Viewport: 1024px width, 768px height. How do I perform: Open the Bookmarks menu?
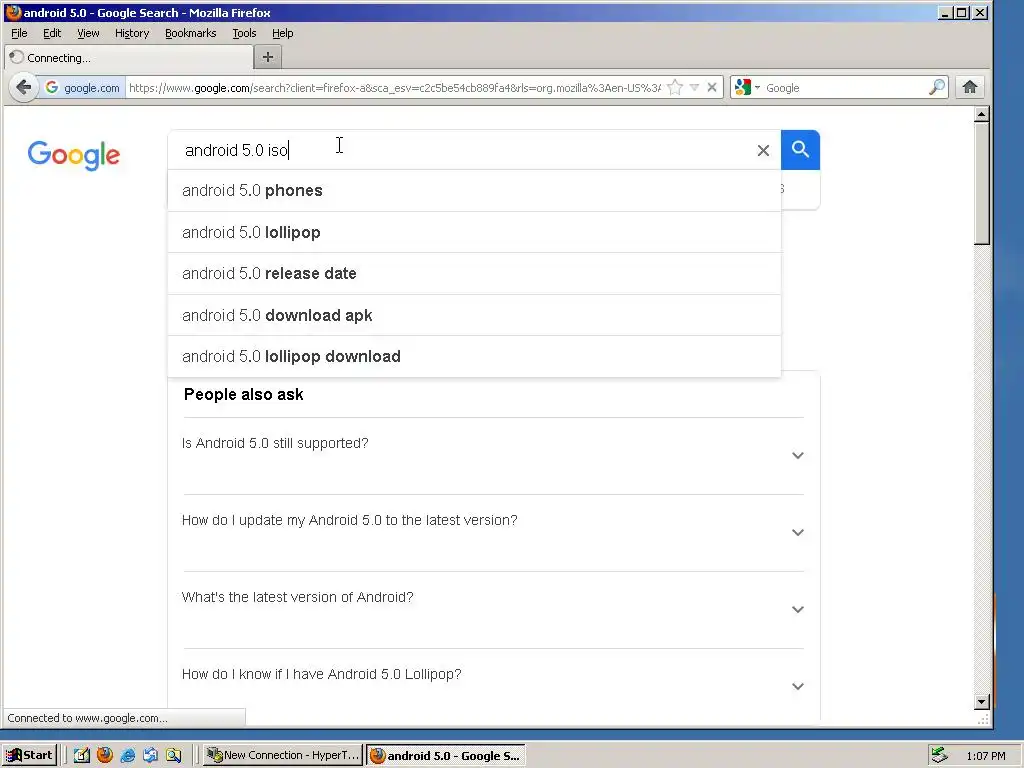click(x=190, y=33)
